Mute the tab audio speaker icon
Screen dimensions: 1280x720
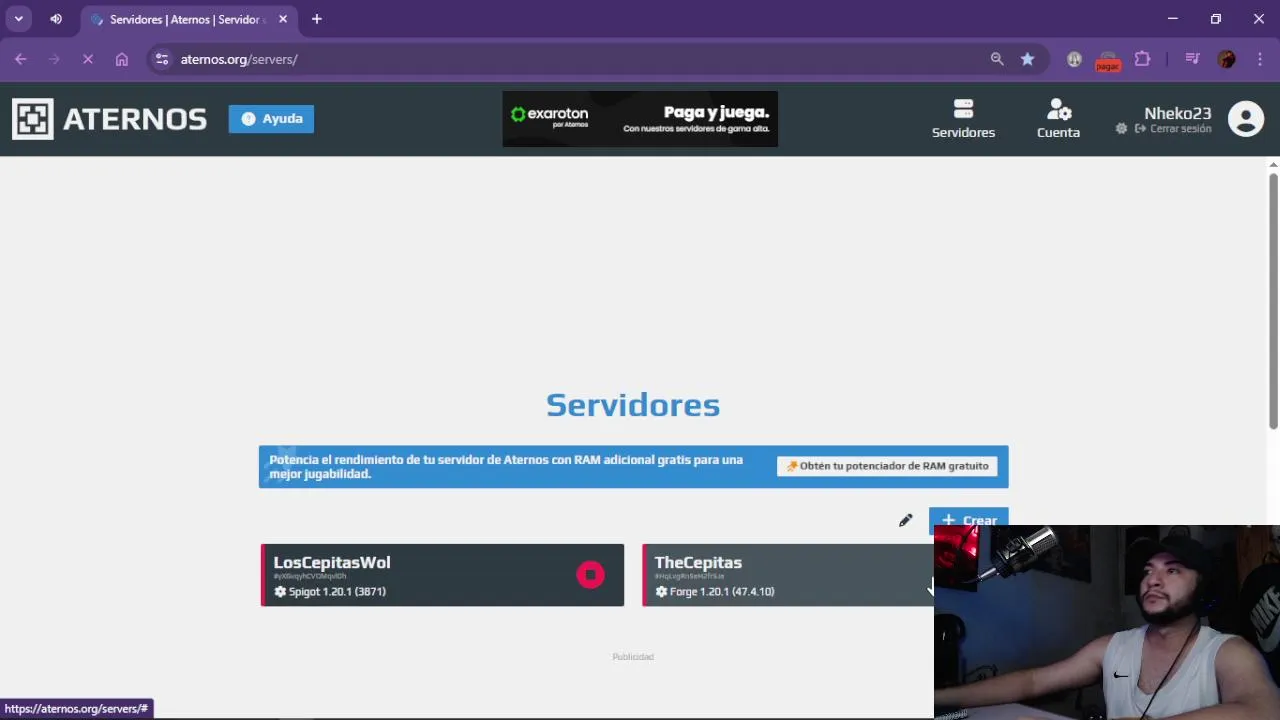click(x=56, y=19)
